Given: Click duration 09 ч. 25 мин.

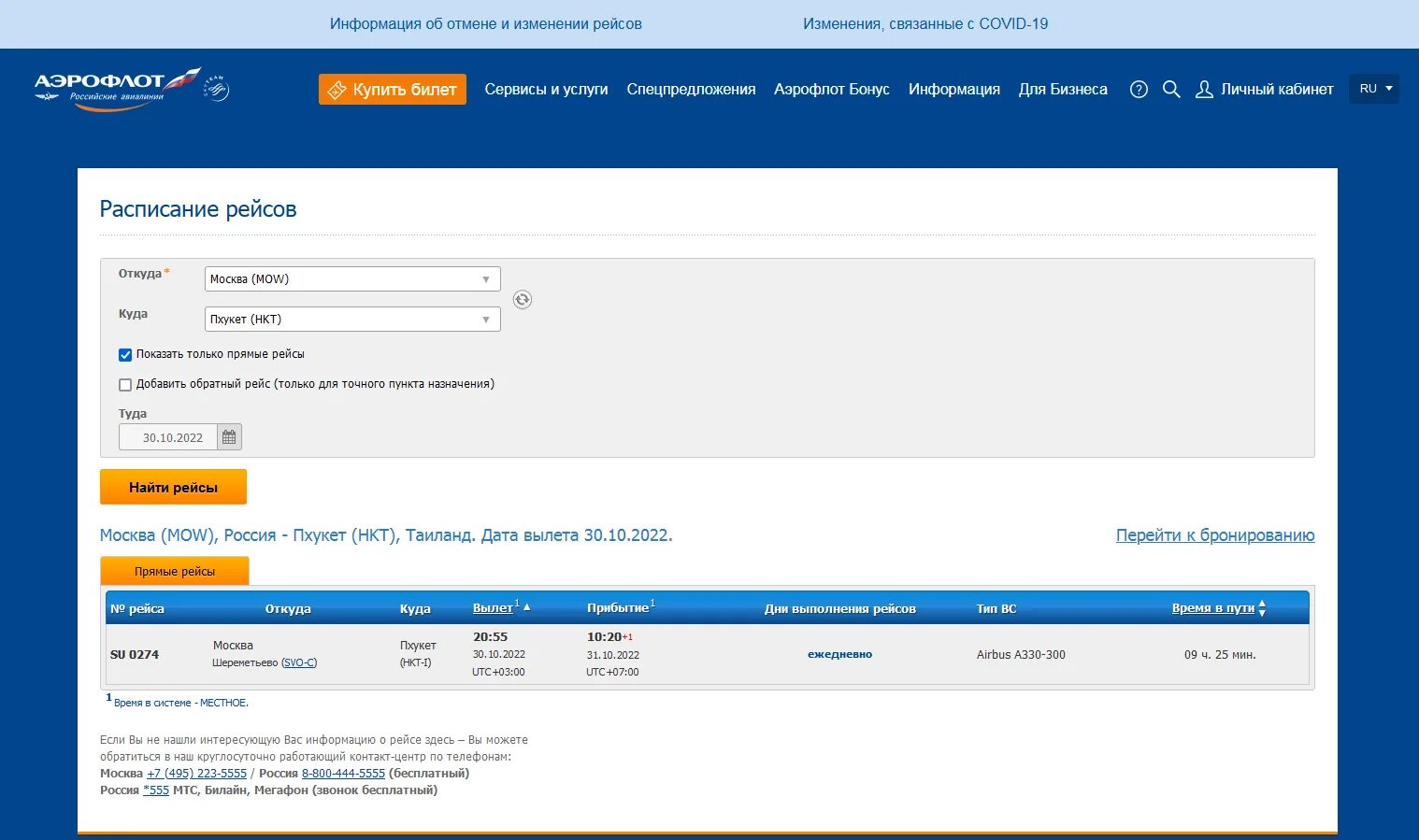Looking at the screenshot, I should tap(1220, 655).
